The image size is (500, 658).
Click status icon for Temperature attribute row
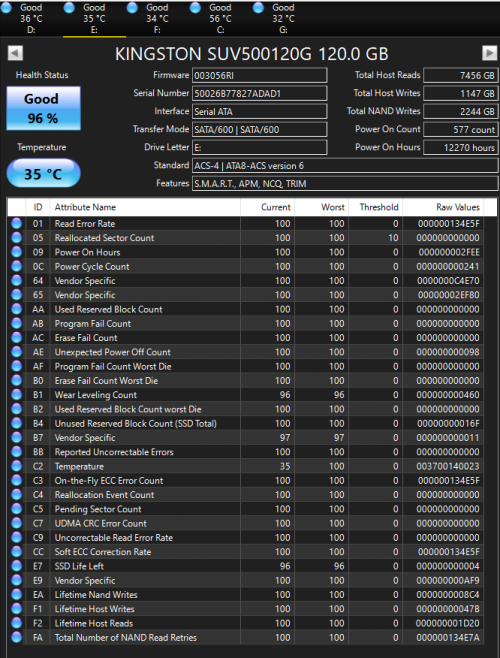(16, 466)
